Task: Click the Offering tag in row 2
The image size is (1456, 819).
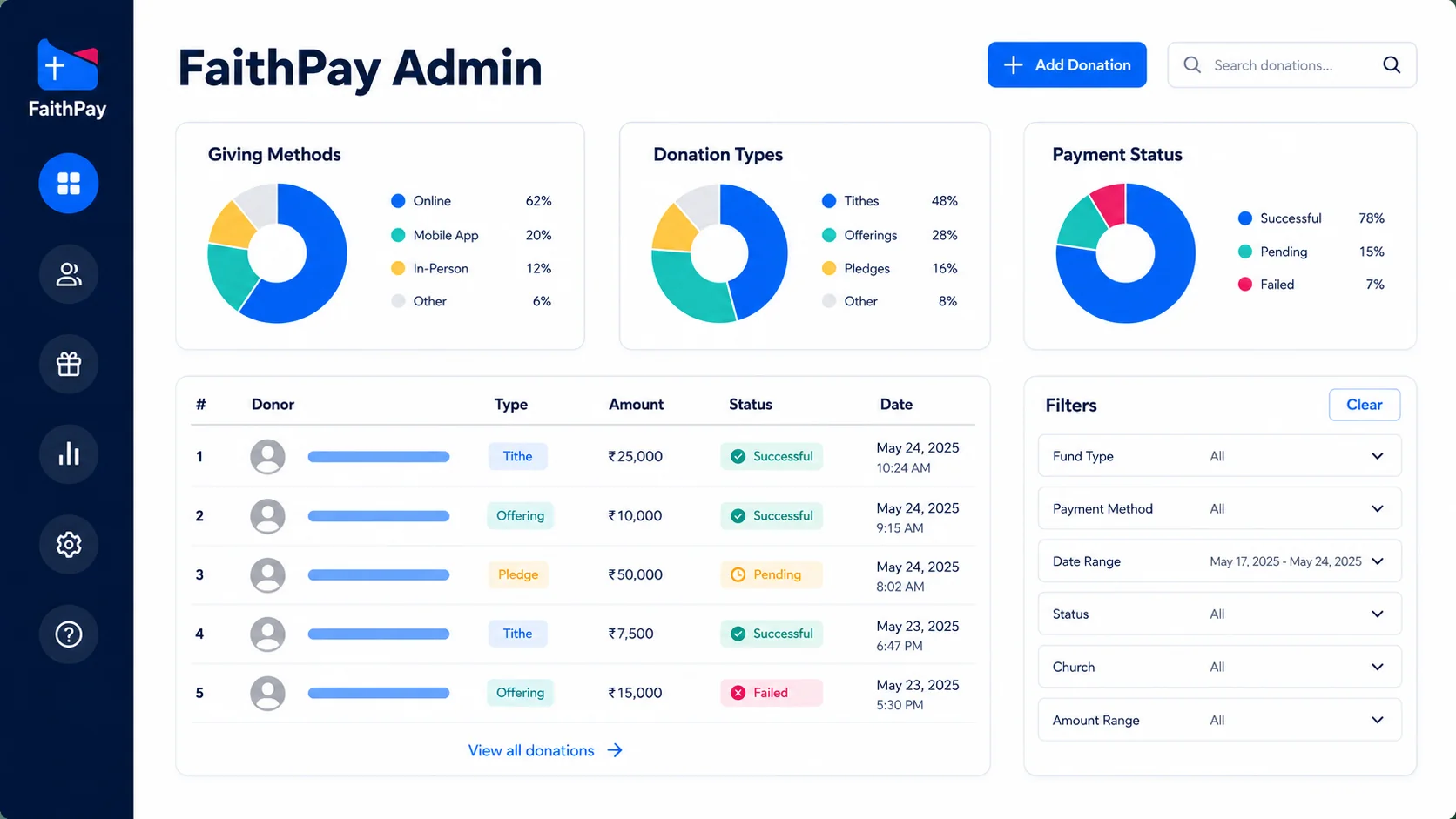Action: (520, 515)
